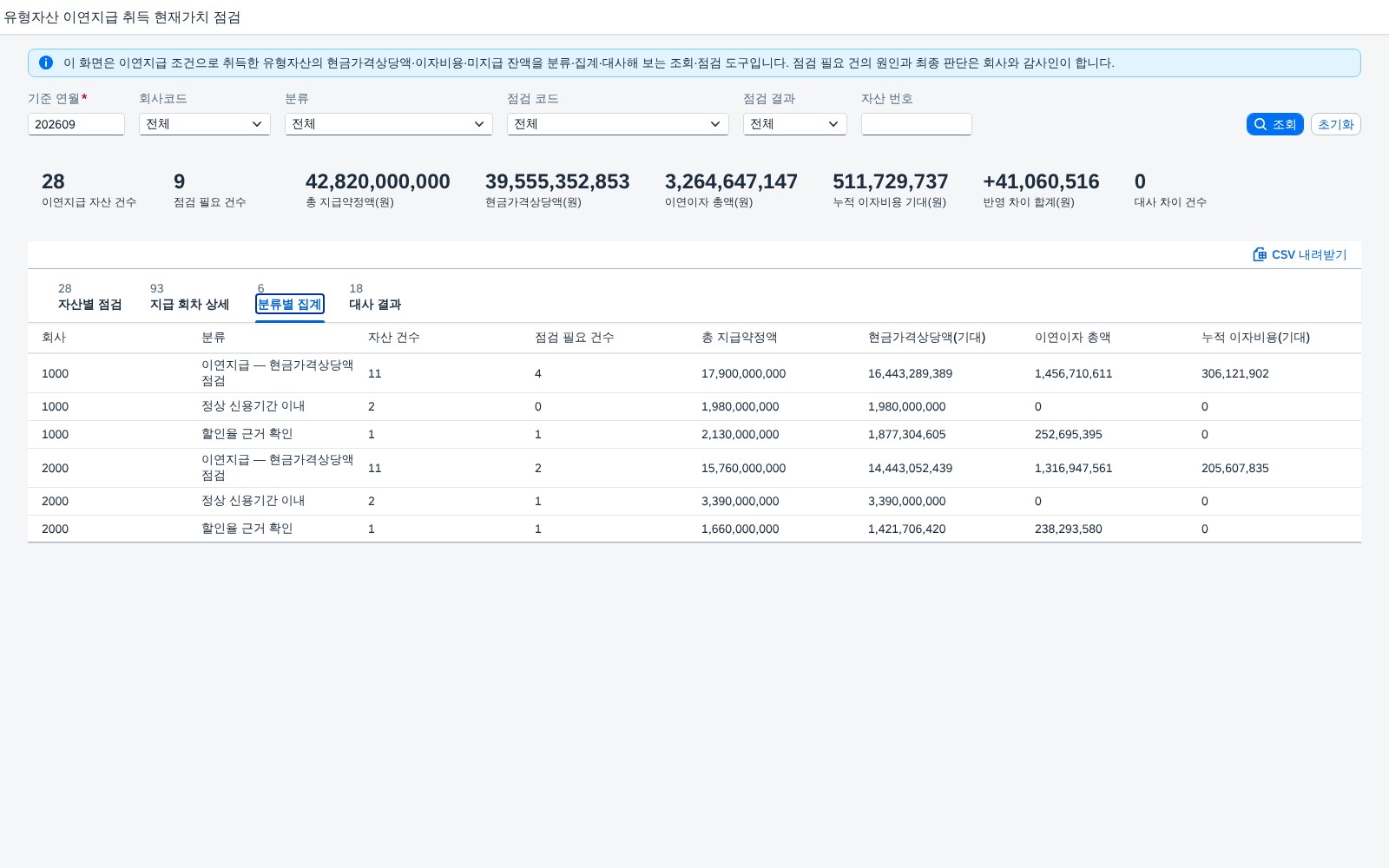Click the 초기화 reset button

pyautogui.click(x=1335, y=124)
